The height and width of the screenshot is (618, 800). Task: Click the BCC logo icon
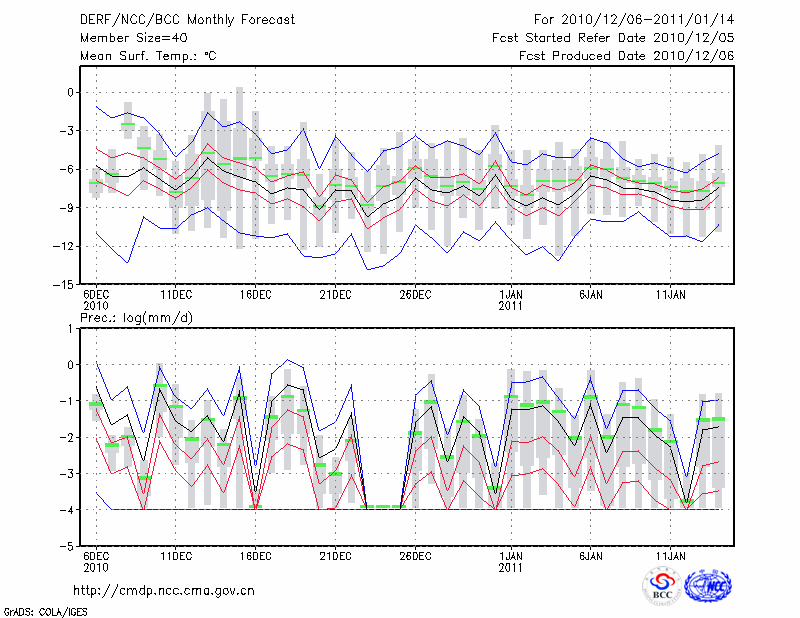tap(662, 587)
